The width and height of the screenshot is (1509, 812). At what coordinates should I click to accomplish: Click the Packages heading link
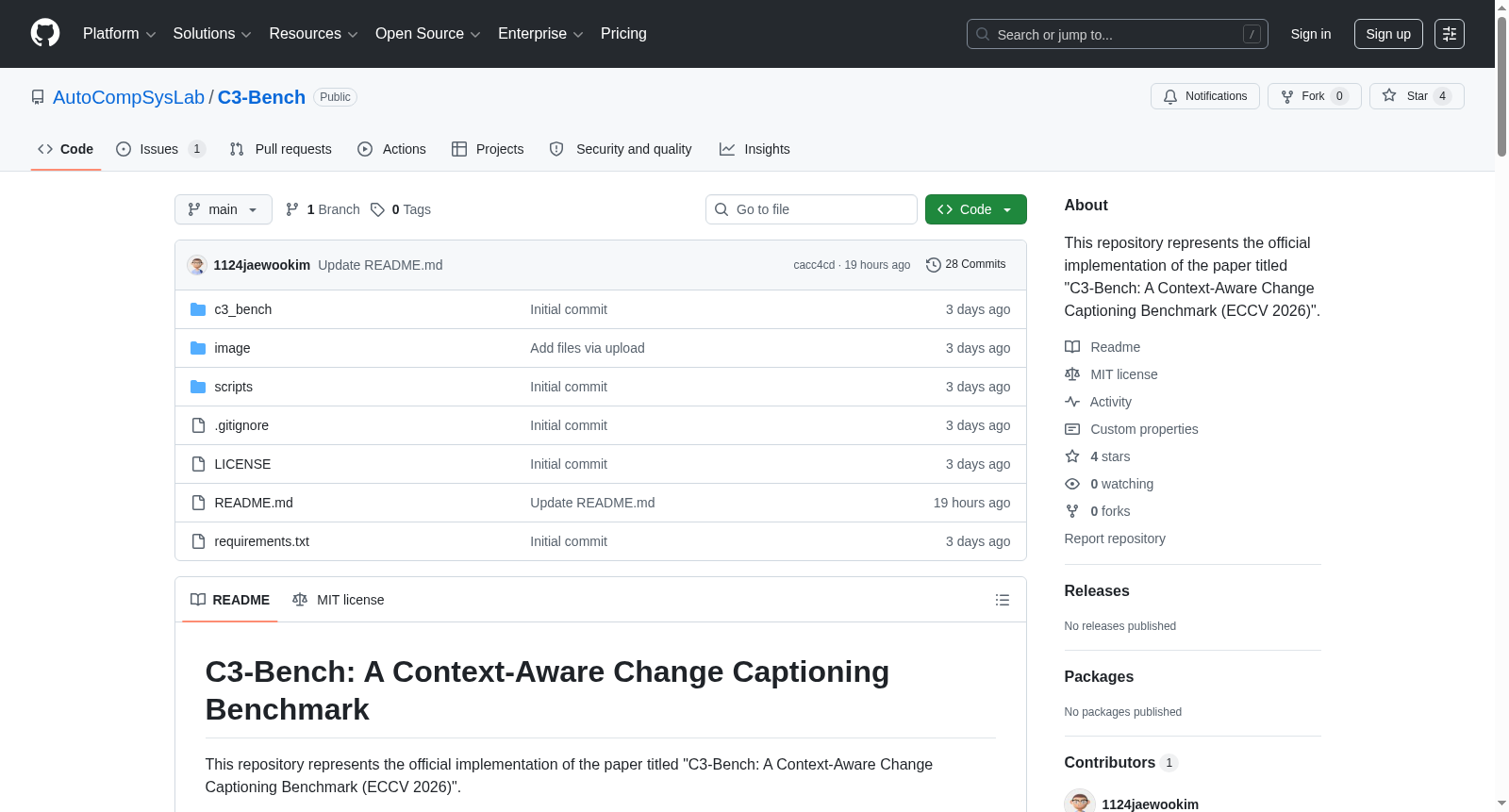[x=1099, y=676]
